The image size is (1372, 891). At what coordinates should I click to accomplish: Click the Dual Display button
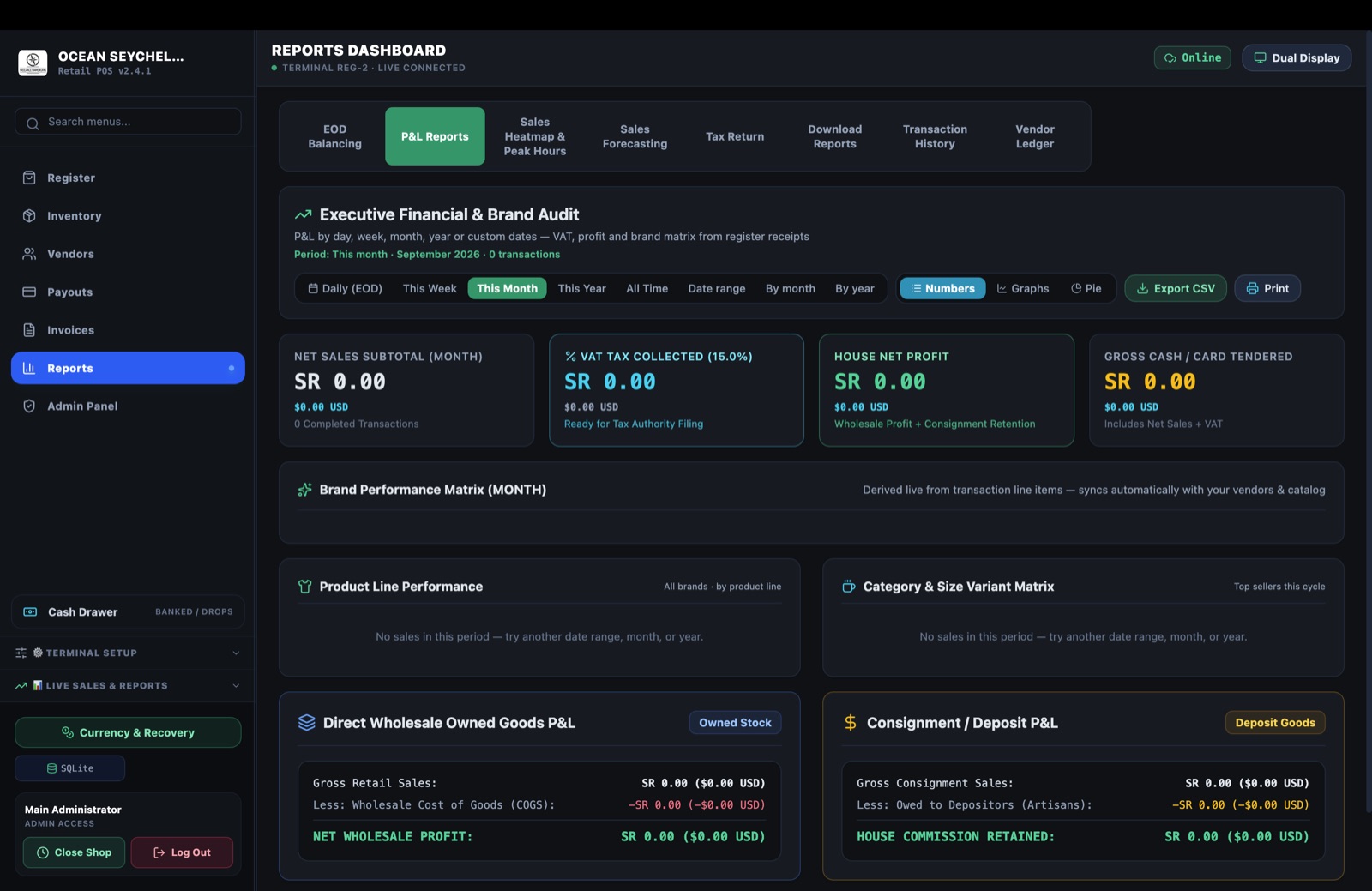tap(1297, 57)
